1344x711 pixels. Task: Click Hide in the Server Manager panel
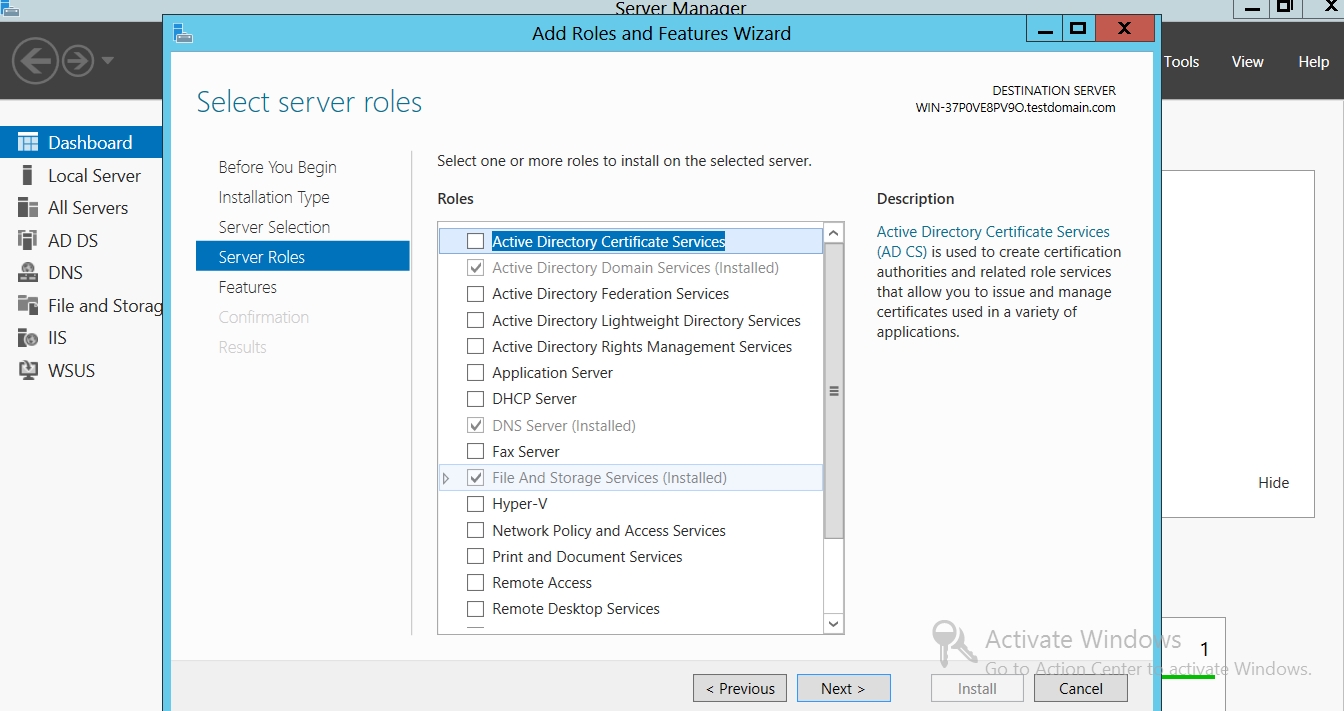coord(1273,482)
